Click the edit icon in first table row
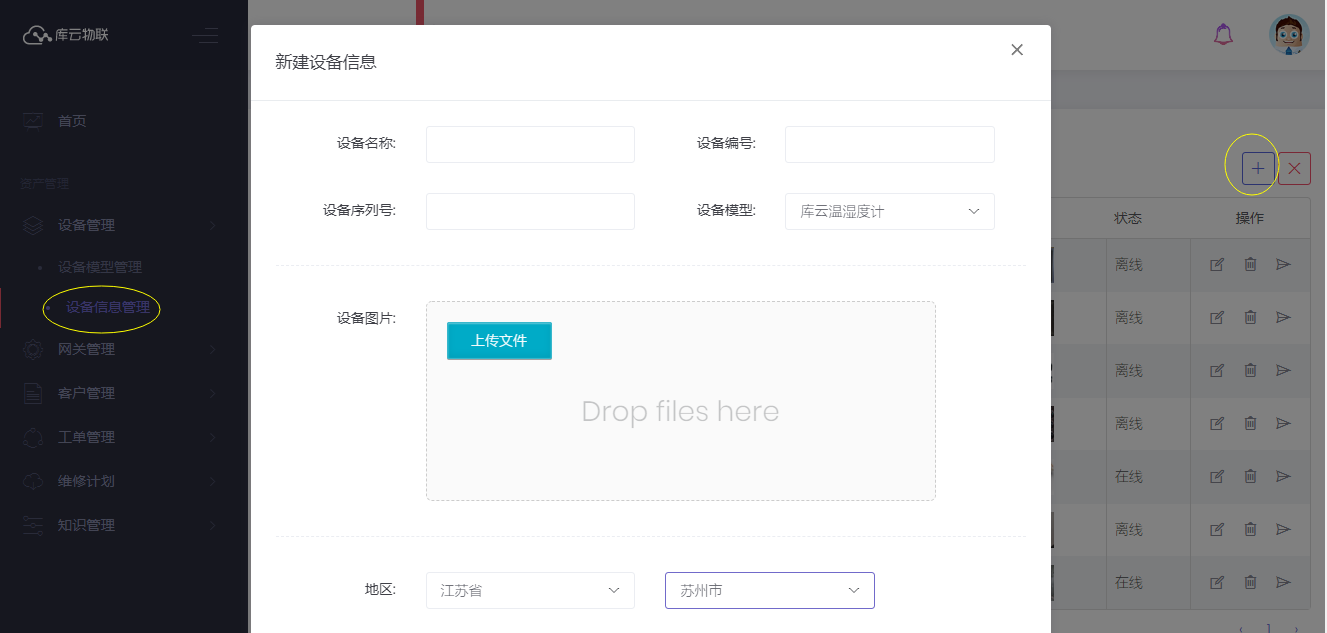 [1217, 264]
